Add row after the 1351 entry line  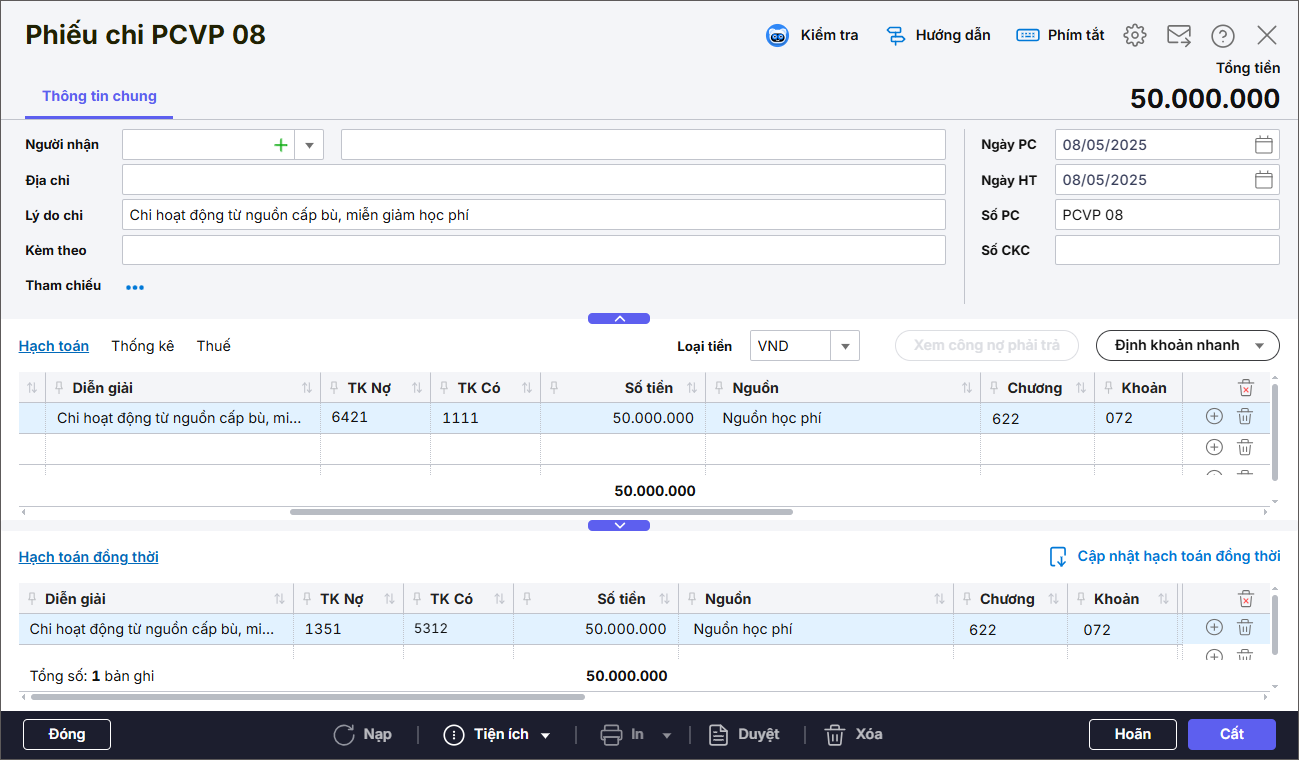tap(1214, 627)
